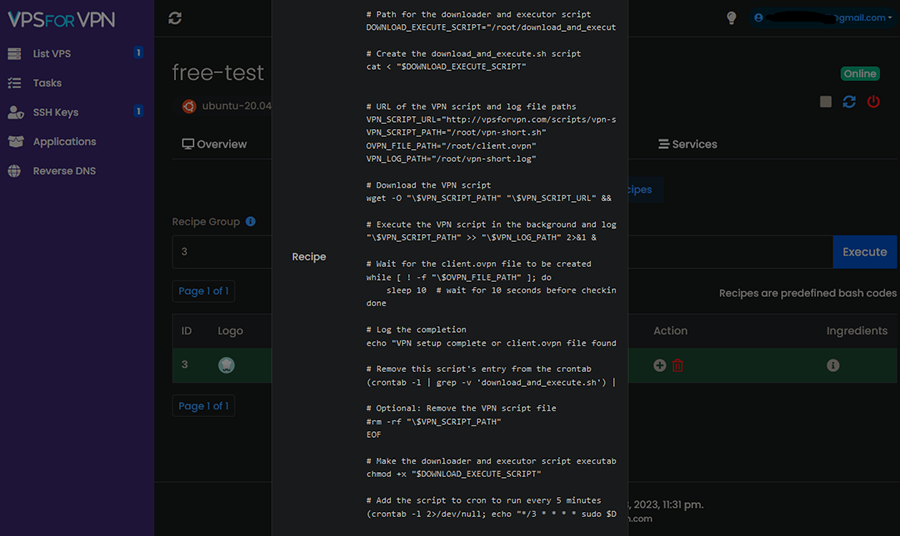
Task: Click the Applications box icon
Action: coord(15,141)
